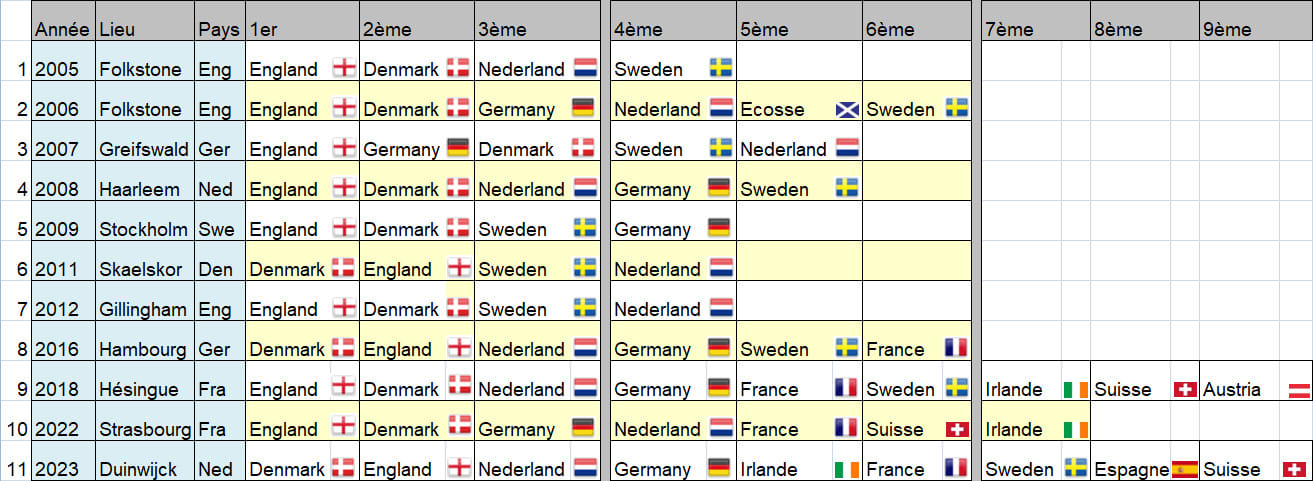Image resolution: width=1313 pixels, height=481 pixels.
Task: Click the Swiss flag in 2022 row
Action: (x=957, y=428)
